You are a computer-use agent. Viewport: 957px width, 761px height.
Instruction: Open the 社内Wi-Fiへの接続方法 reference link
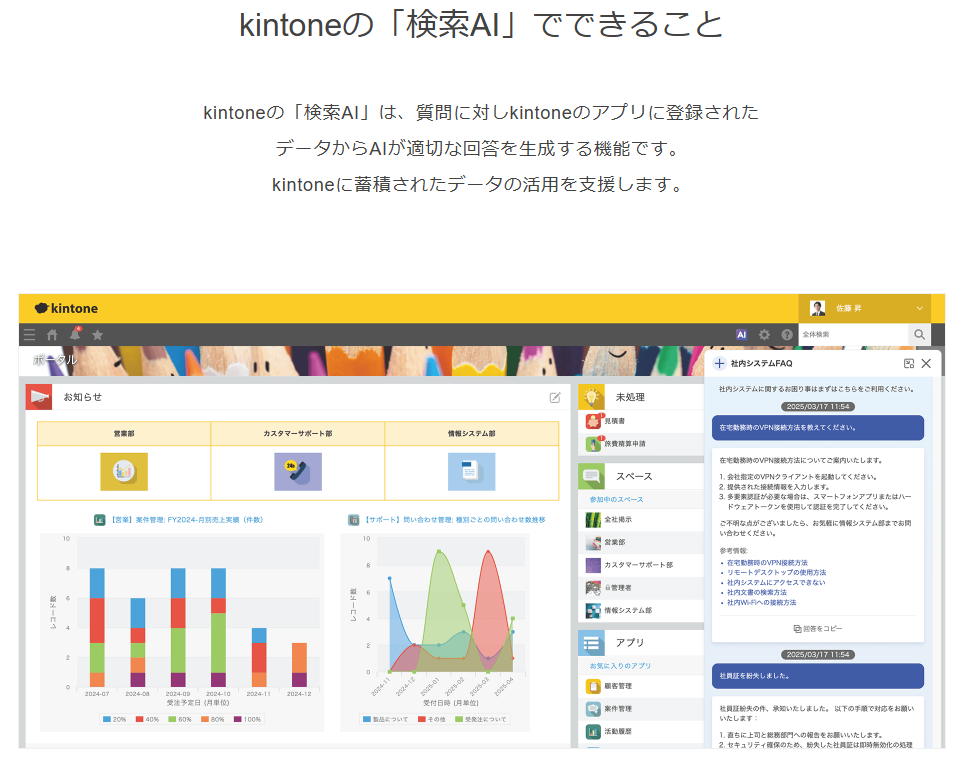click(x=762, y=602)
